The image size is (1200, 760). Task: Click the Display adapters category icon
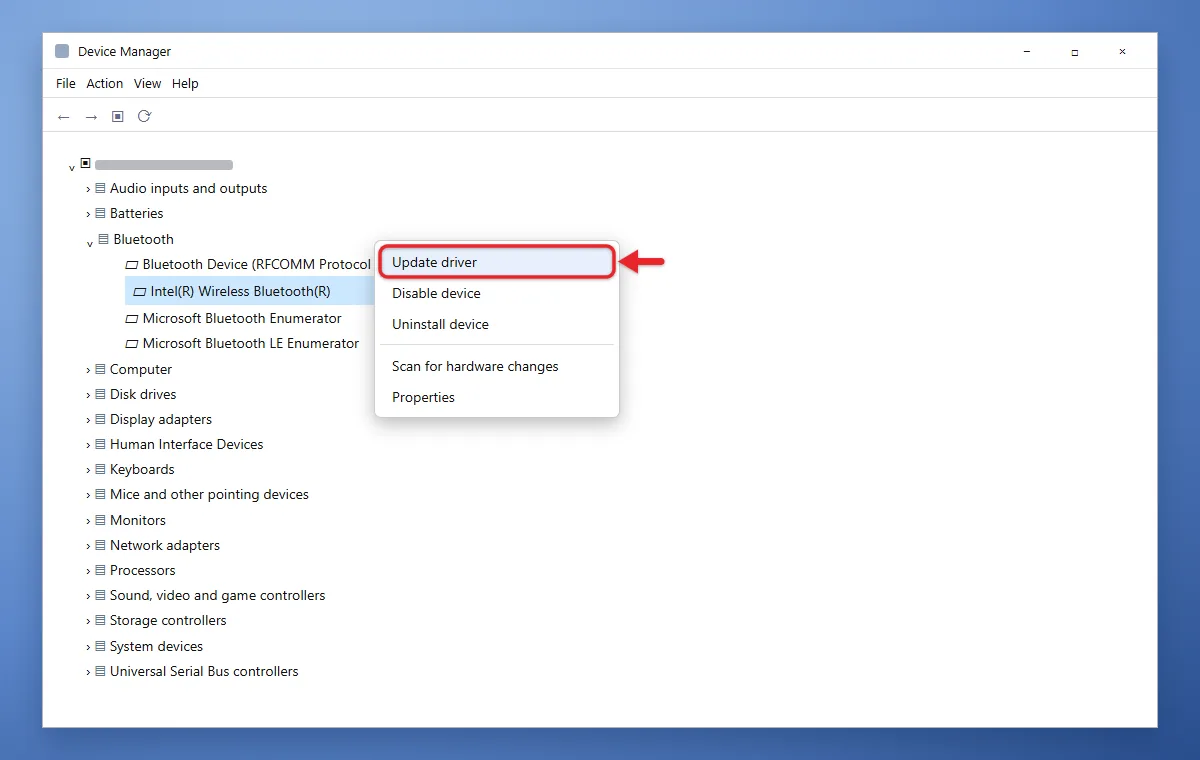pos(100,419)
